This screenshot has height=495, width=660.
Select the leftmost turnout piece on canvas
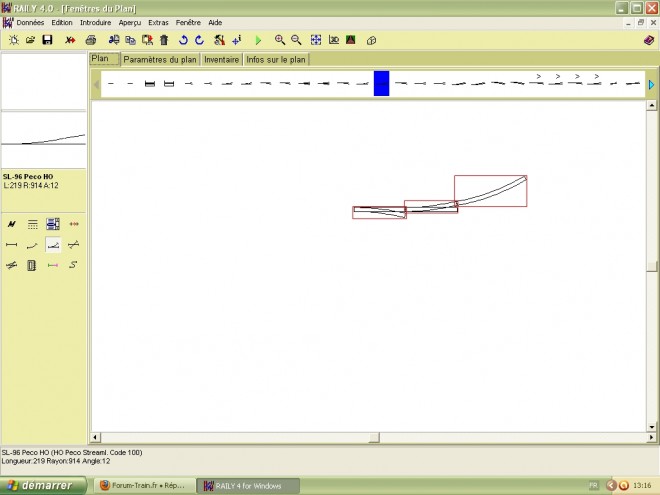click(x=379, y=212)
